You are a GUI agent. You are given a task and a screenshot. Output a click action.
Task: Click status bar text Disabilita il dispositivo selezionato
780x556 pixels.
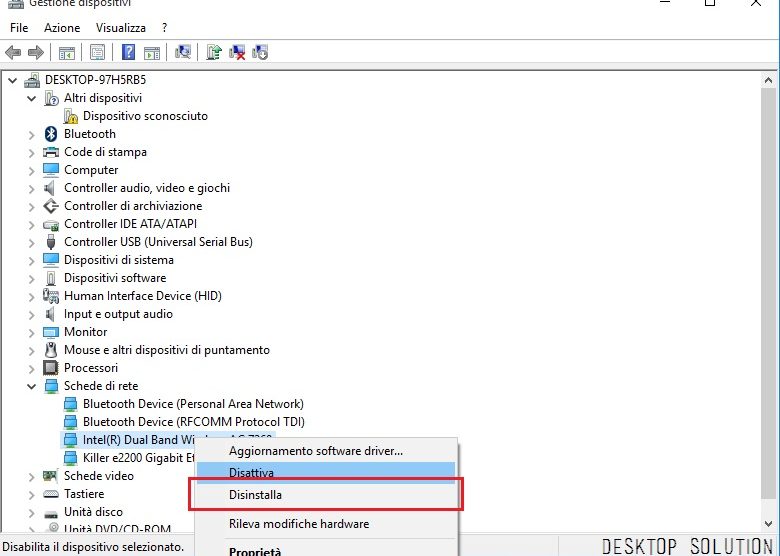[x=93, y=547]
